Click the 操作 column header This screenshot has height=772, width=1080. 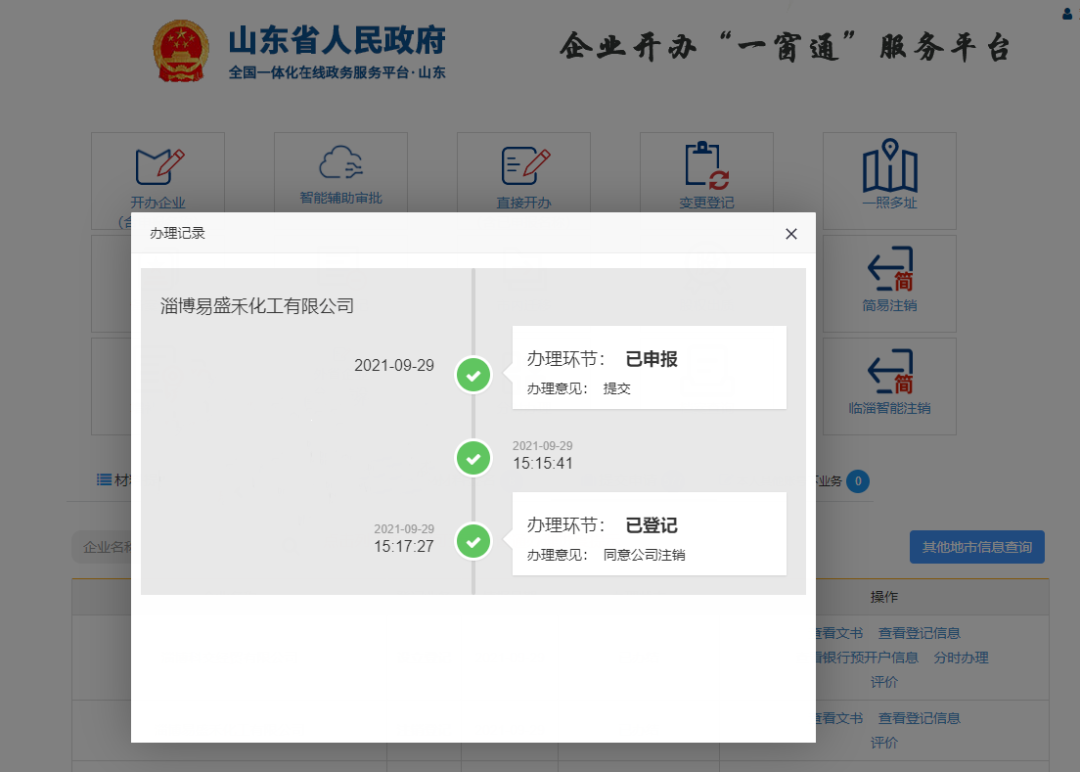884,597
